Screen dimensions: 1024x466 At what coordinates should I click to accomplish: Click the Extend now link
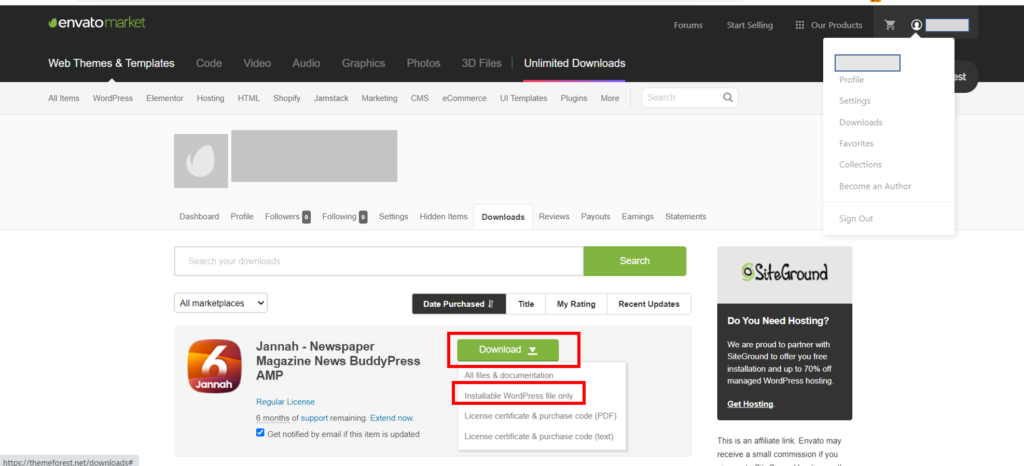[392, 418]
